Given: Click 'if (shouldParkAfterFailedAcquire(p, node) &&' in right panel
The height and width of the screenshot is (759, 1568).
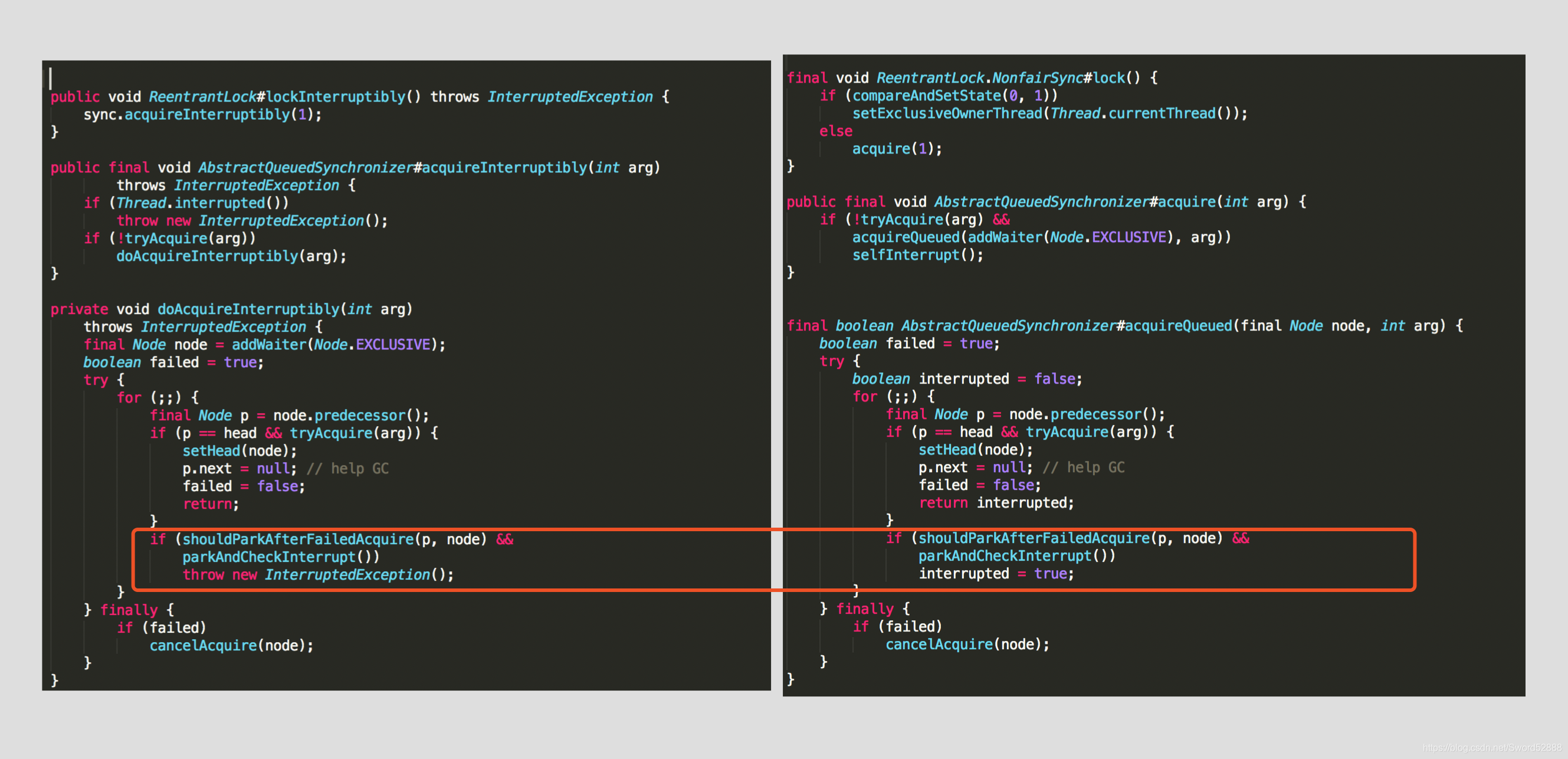Looking at the screenshot, I should point(1067,538).
